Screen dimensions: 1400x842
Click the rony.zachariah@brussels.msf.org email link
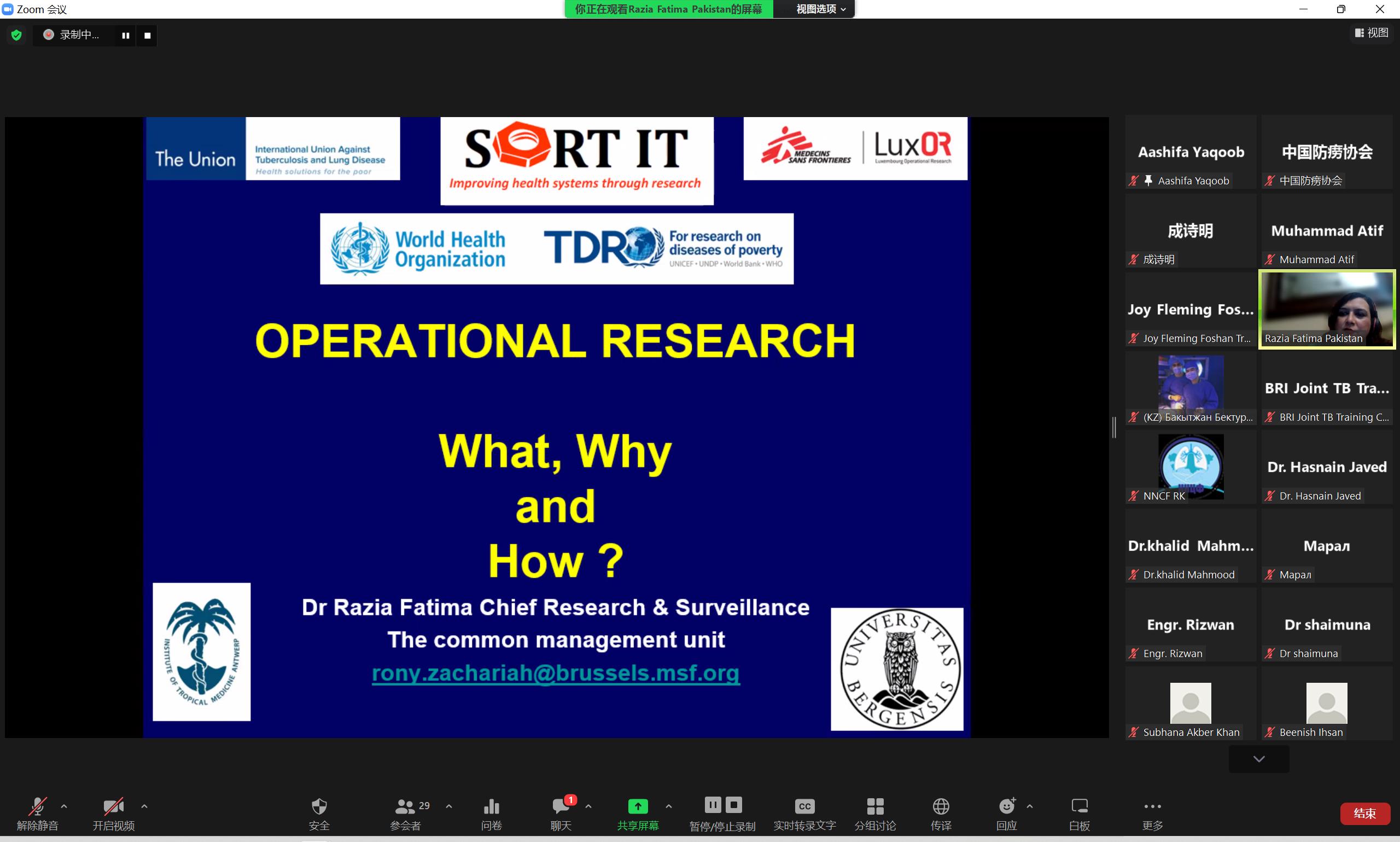point(556,673)
